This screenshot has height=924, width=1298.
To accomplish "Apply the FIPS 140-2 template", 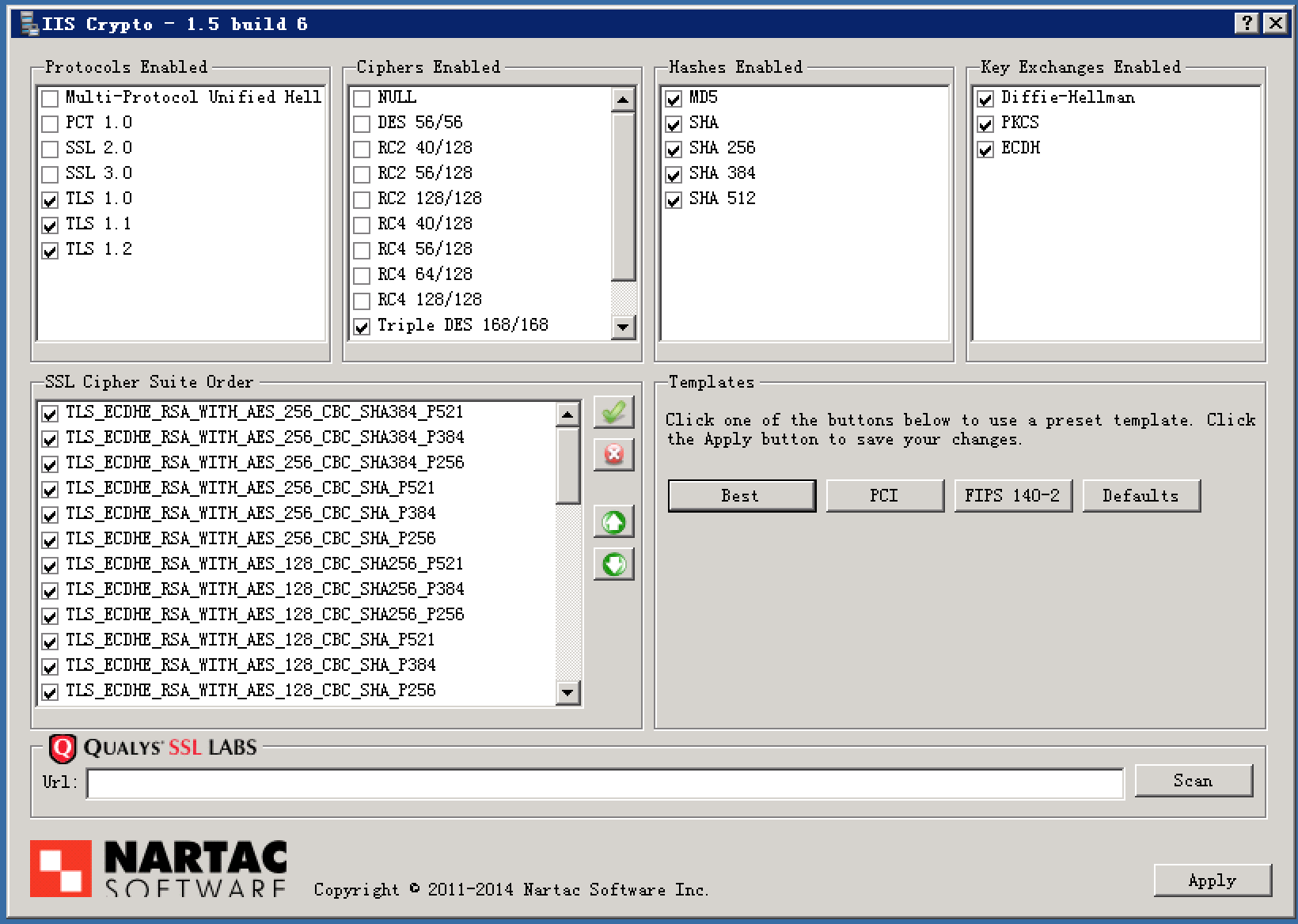I will [1013, 496].
